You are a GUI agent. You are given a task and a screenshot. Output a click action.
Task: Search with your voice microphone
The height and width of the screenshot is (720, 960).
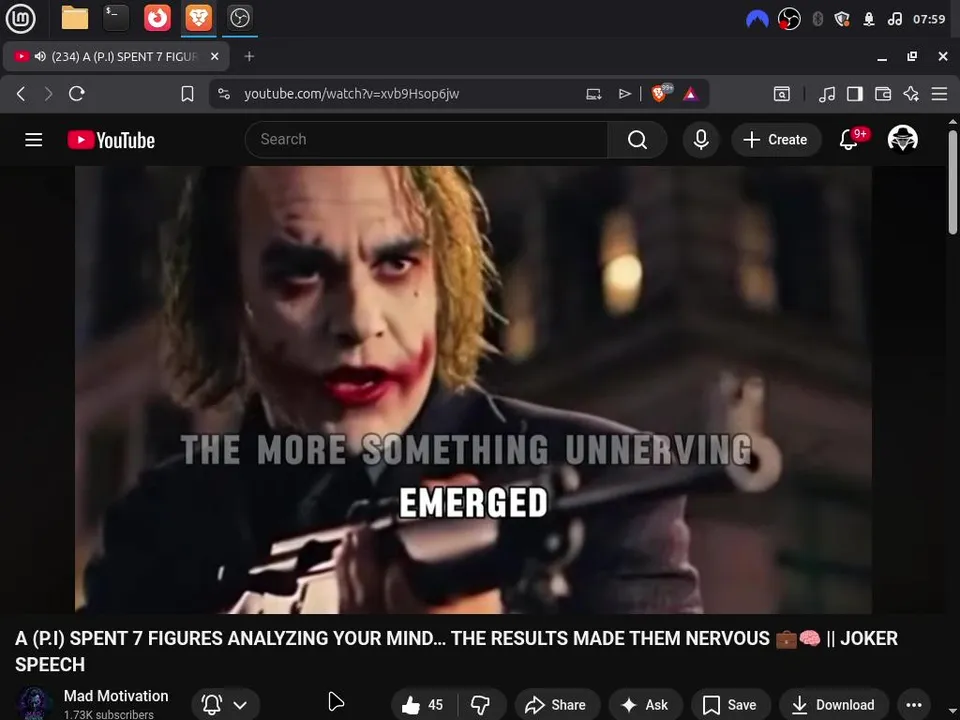[701, 140]
